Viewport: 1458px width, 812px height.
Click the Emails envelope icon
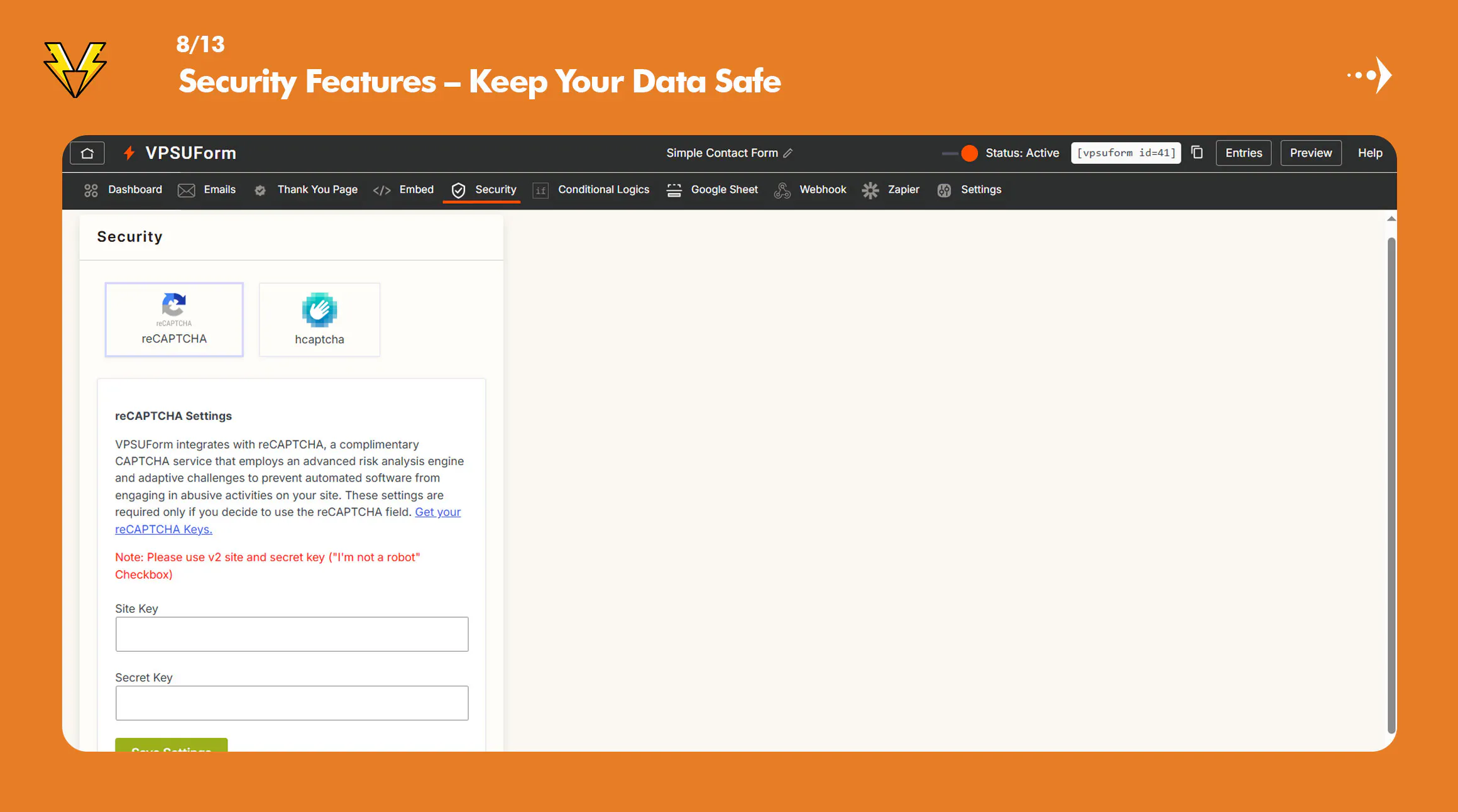[x=187, y=190]
